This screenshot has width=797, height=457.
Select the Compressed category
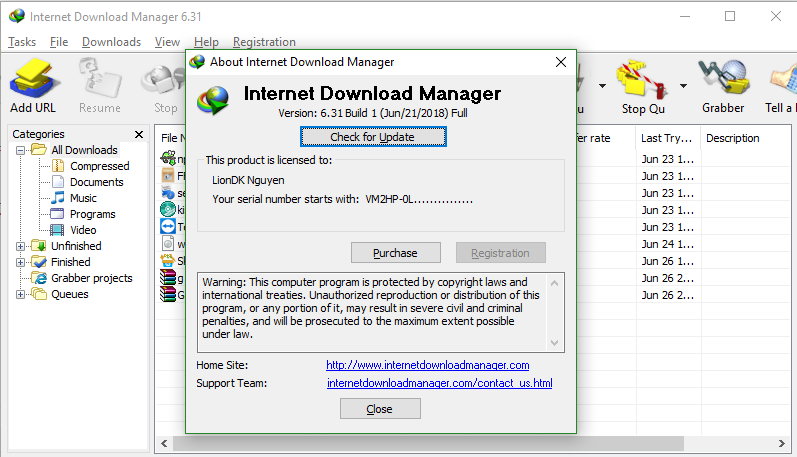coord(100,166)
